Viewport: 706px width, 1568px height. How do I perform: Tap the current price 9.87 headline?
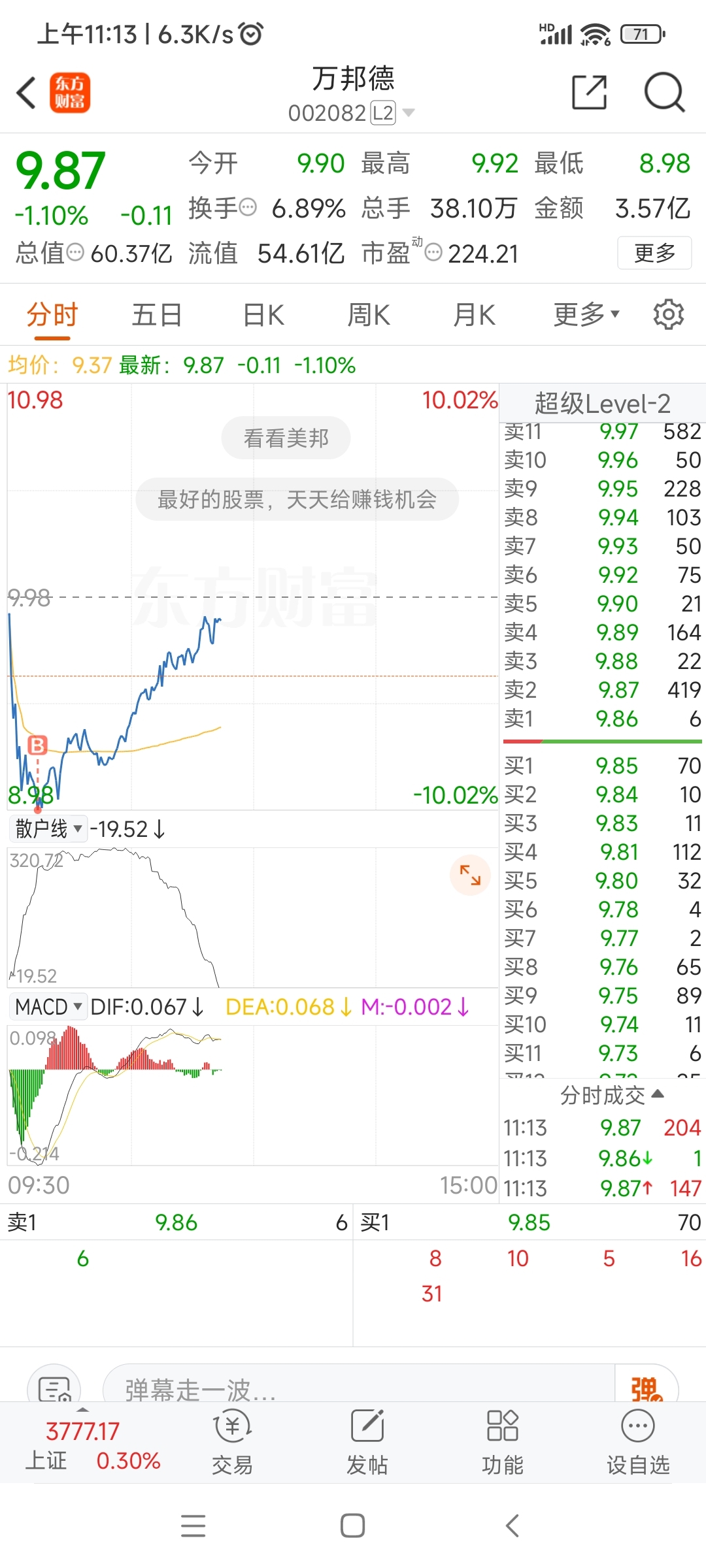(x=60, y=171)
